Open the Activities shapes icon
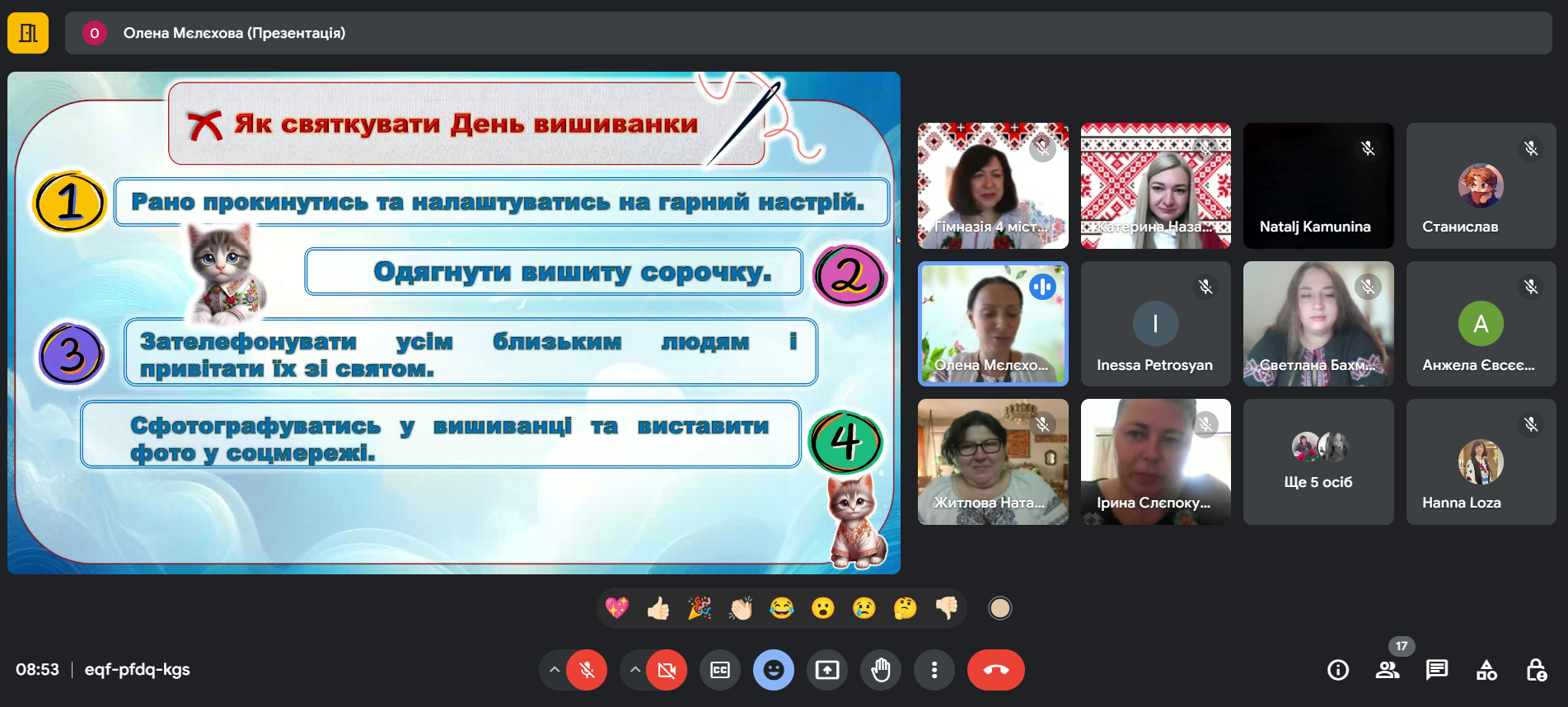Screen dimensions: 1568x707 (1486, 670)
